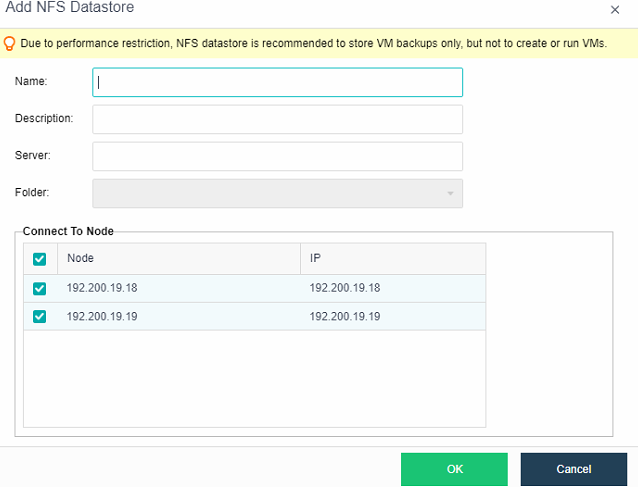Click the IP column header
638x487 pixels.
click(x=315, y=258)
